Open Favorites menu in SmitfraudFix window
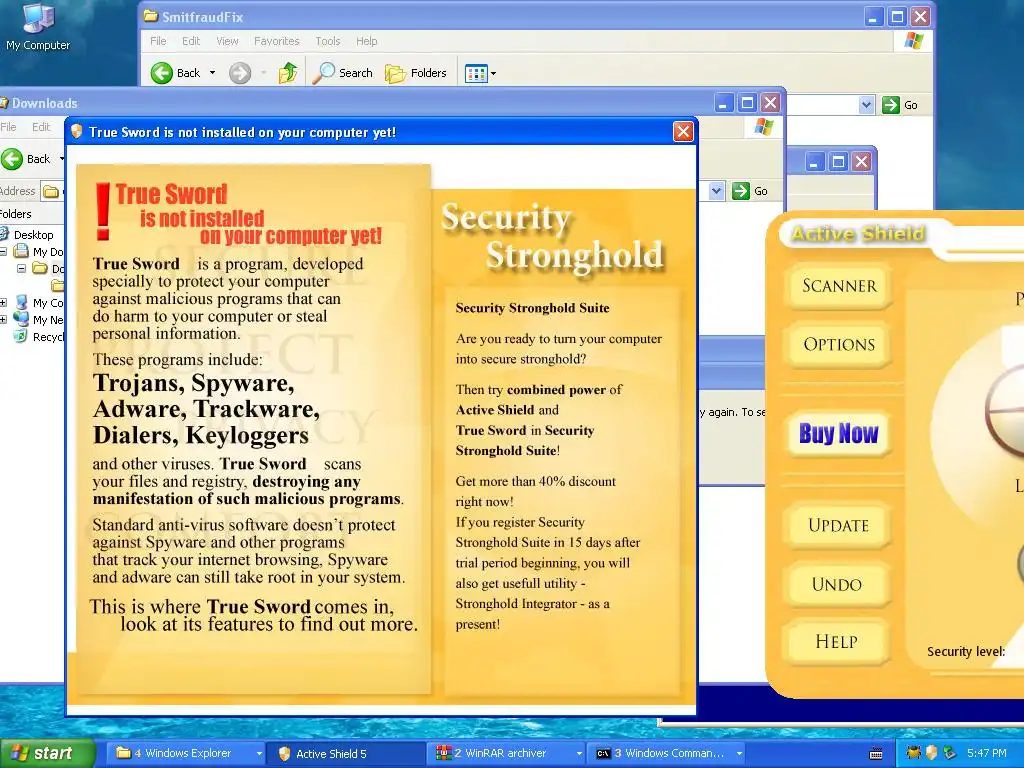 pos(276,41)
